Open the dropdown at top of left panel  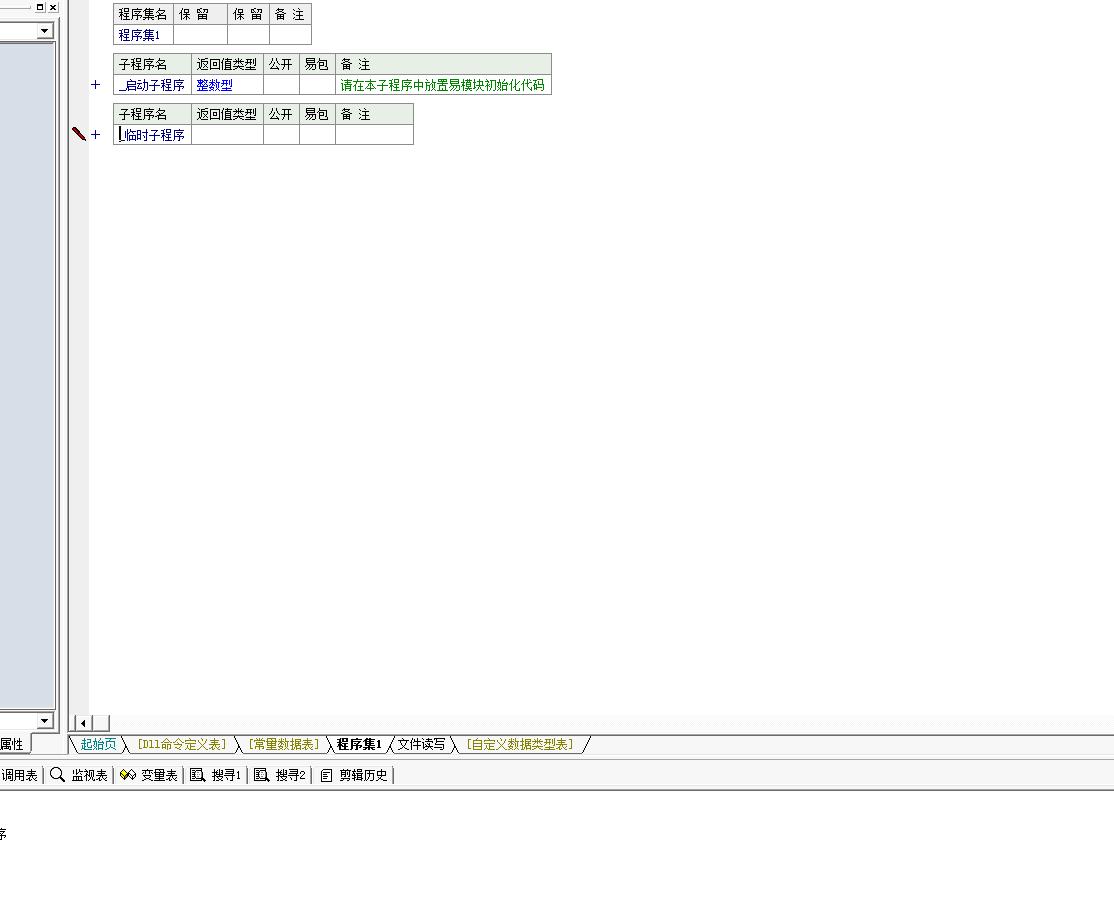click(x=44, y=31)
